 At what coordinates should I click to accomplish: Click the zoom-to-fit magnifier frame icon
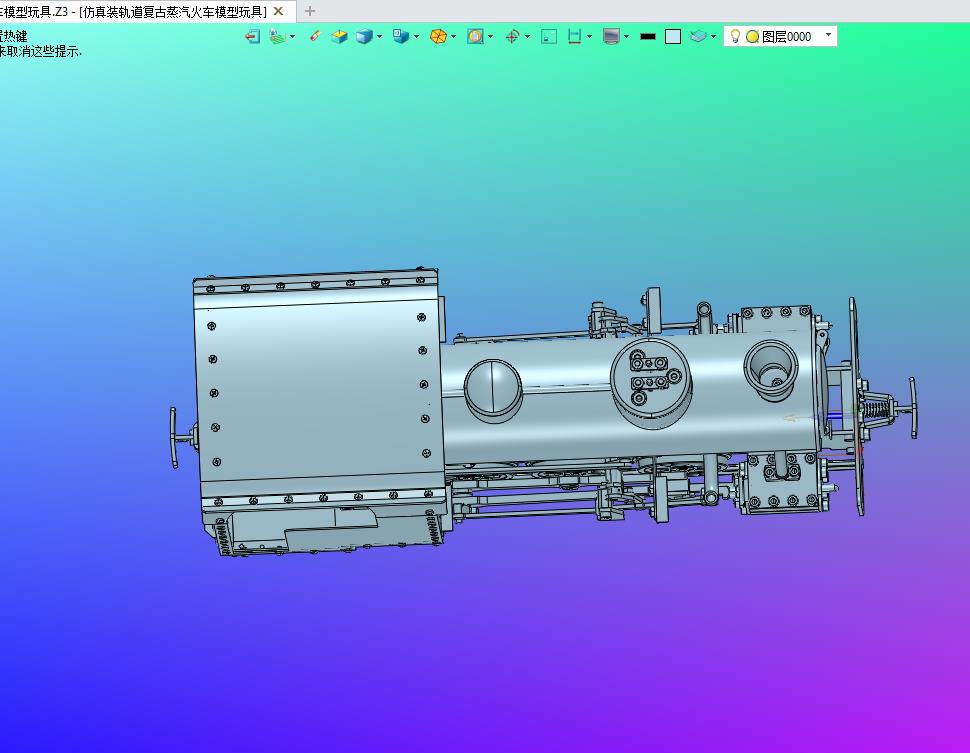(475, 37)
